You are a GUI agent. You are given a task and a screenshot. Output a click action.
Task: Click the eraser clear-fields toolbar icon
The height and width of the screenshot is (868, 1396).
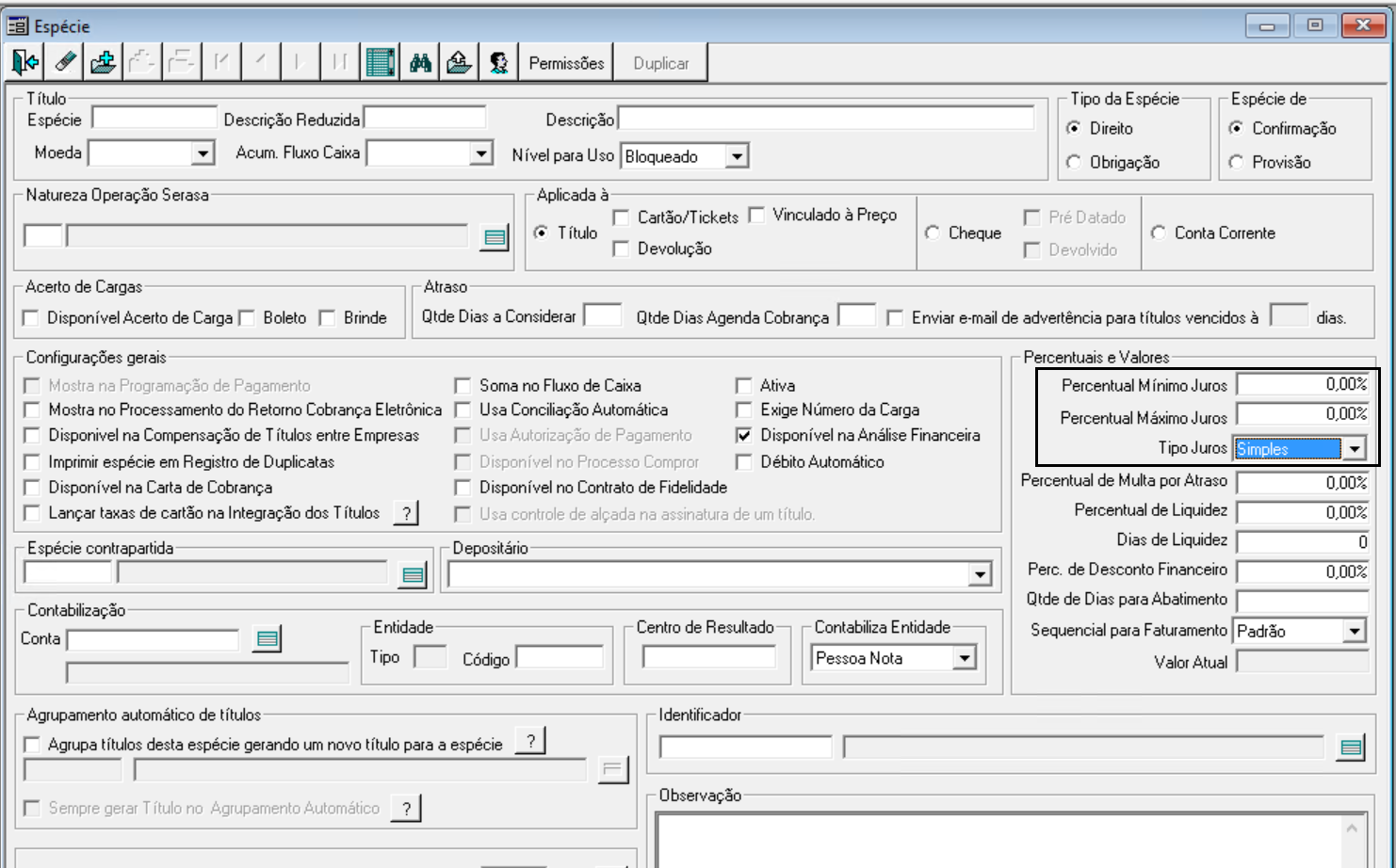64,63
